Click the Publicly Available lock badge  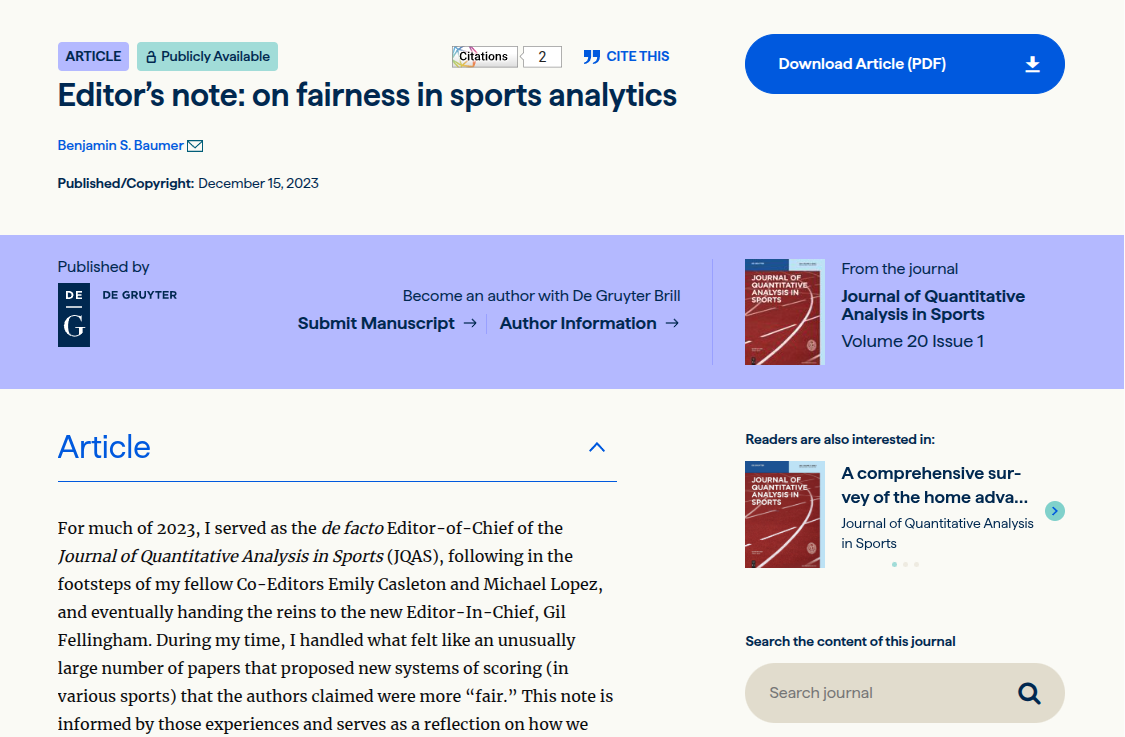(x=207, y=57)
